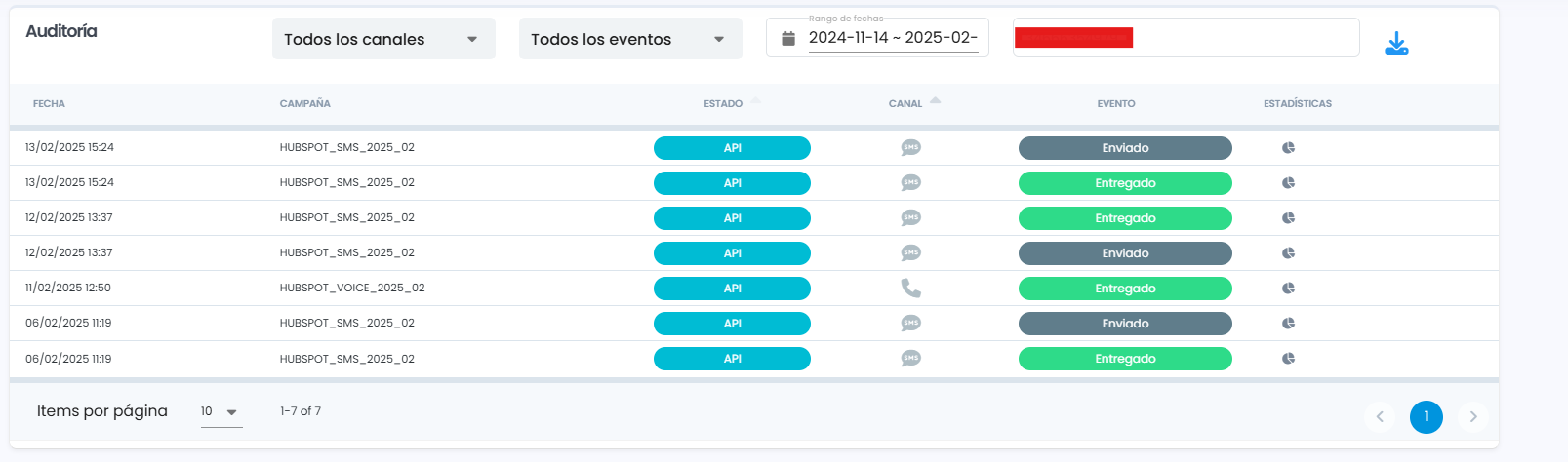Sort table by the Canal column arrow
Viewport: 1568px width, 462px height.
(936, 100)
